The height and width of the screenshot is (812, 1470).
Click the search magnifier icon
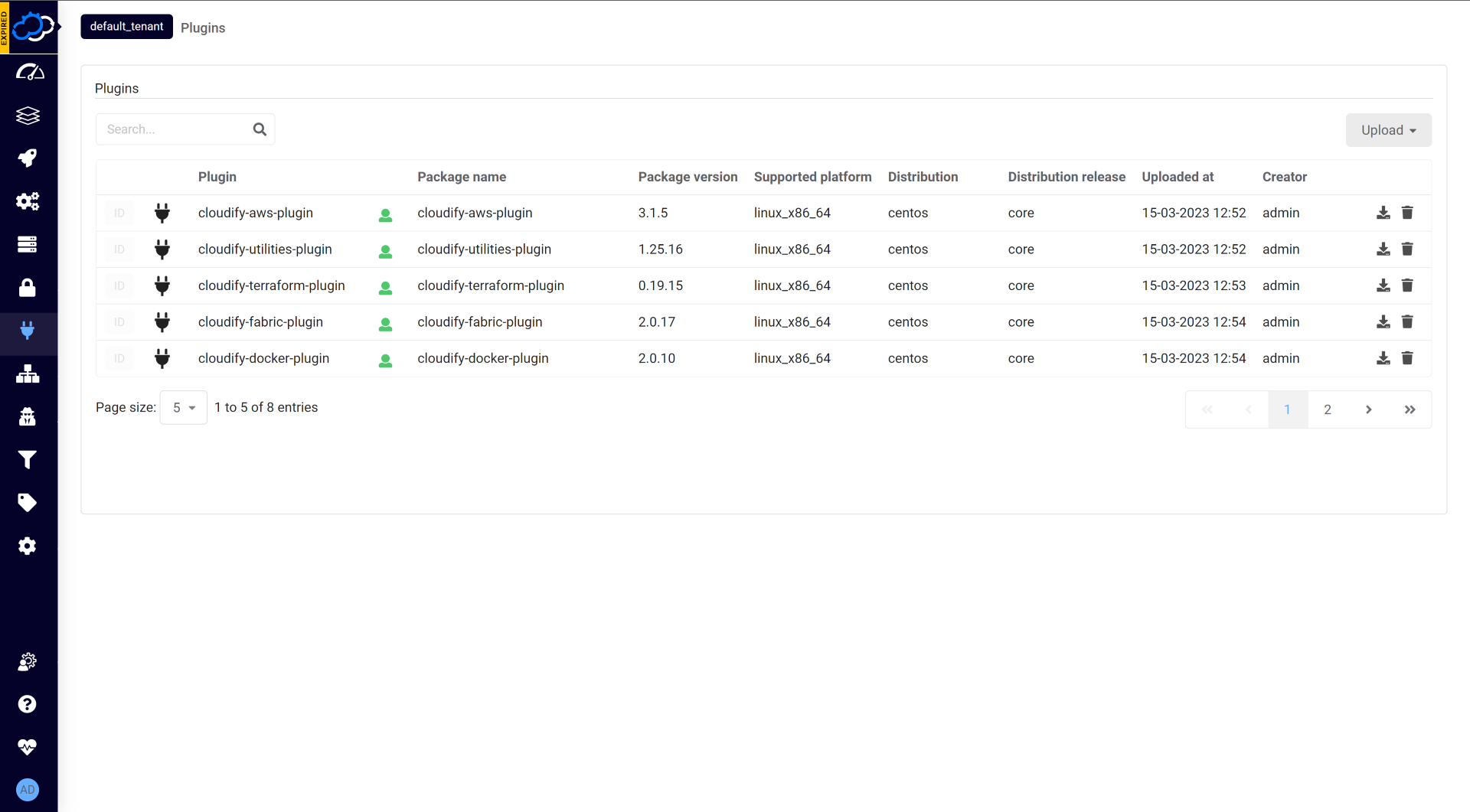tap(260, 129)
